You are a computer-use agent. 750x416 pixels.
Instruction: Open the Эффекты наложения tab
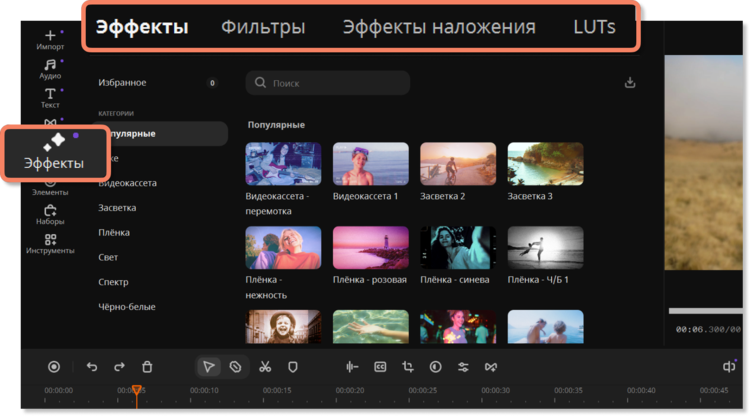click(439, 27)
